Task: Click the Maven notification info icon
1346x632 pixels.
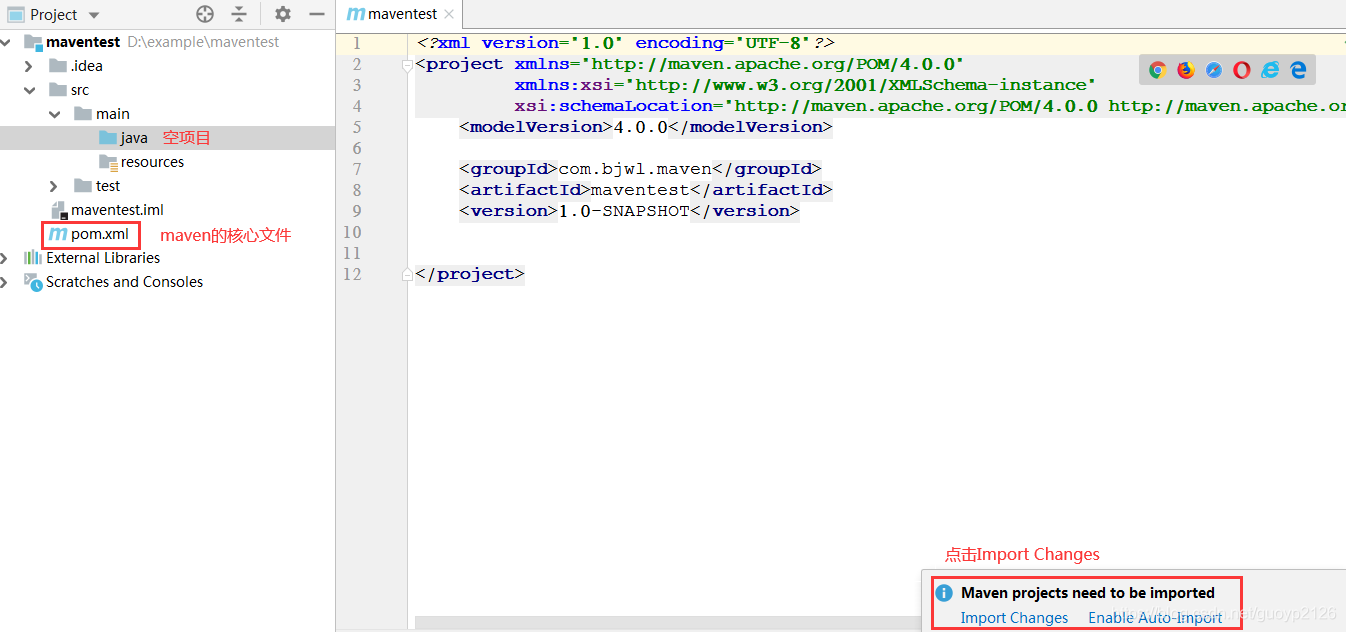Action: (944, 593)
